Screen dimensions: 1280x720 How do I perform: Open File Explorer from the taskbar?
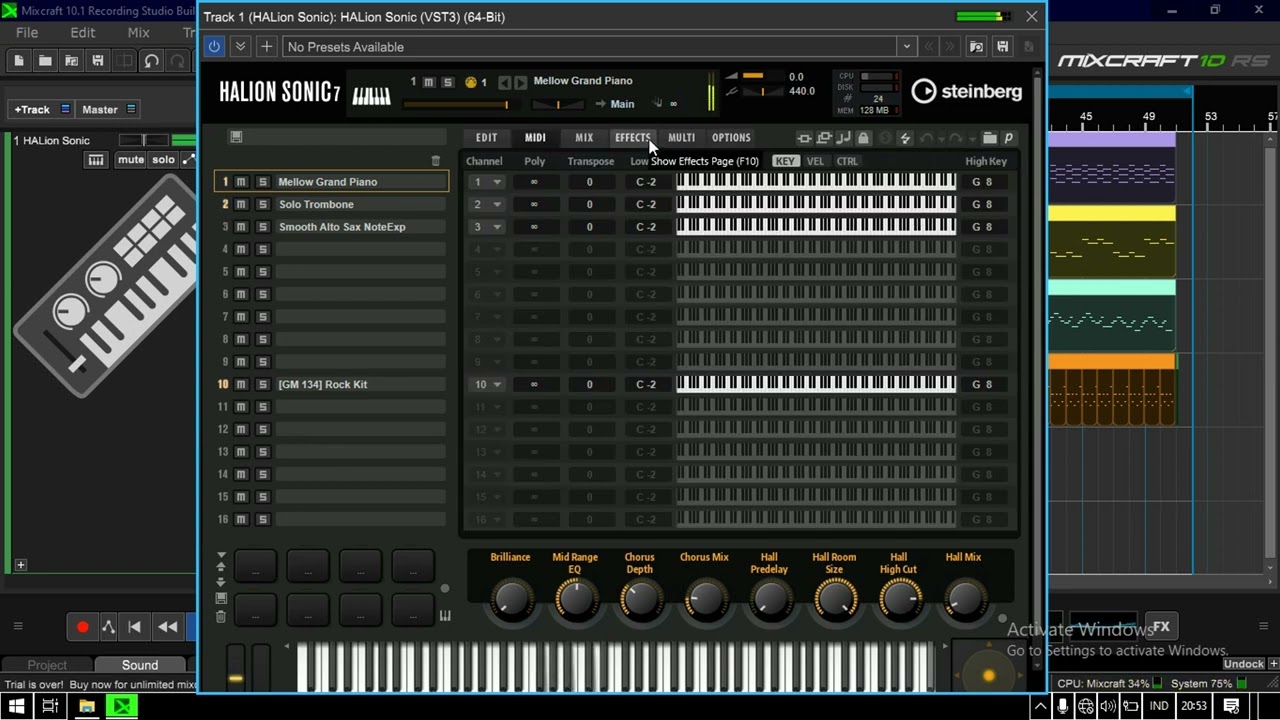[x=86, y=707]
